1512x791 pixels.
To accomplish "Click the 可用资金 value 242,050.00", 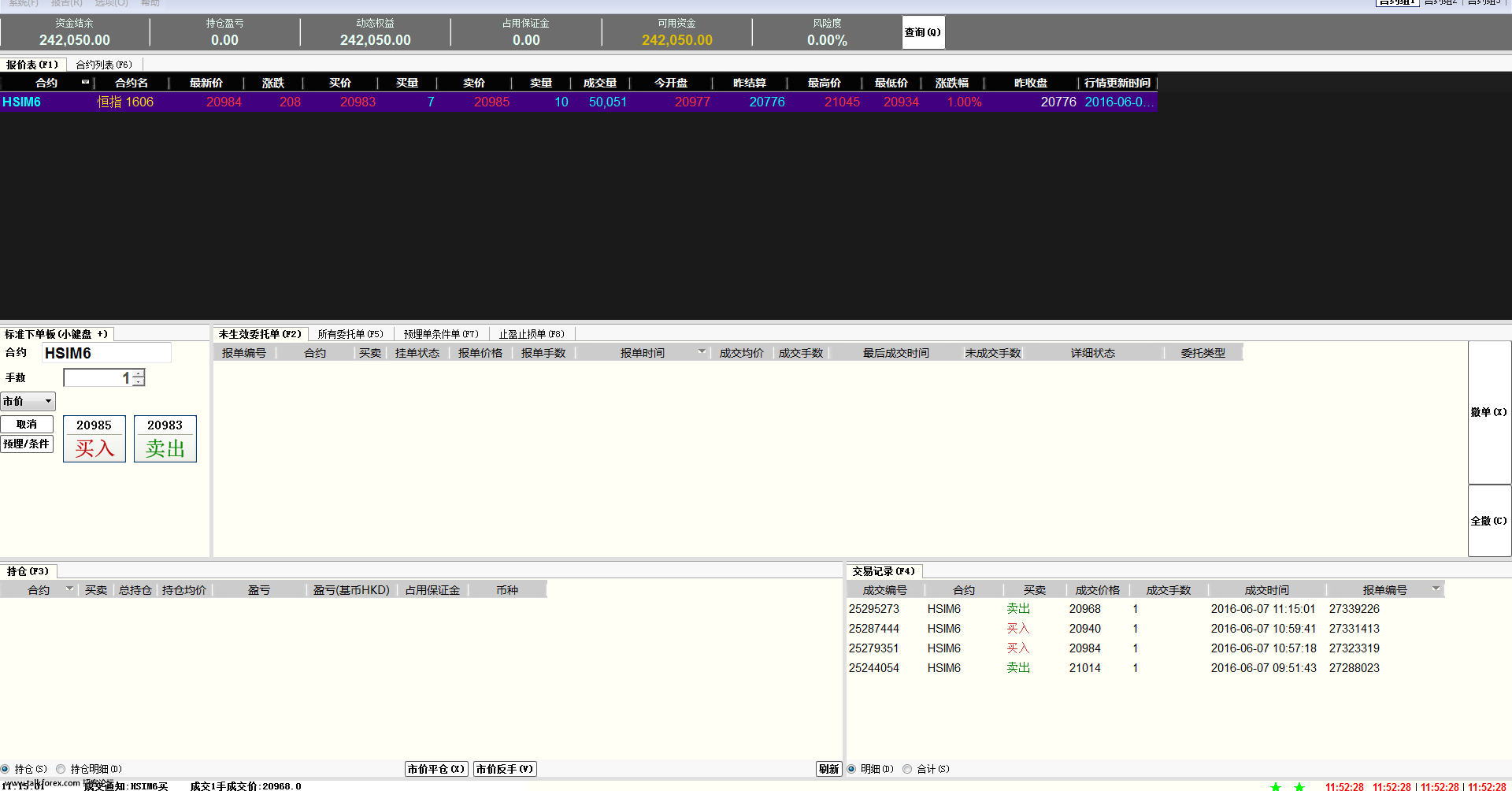I will click(x=677, y=40).
